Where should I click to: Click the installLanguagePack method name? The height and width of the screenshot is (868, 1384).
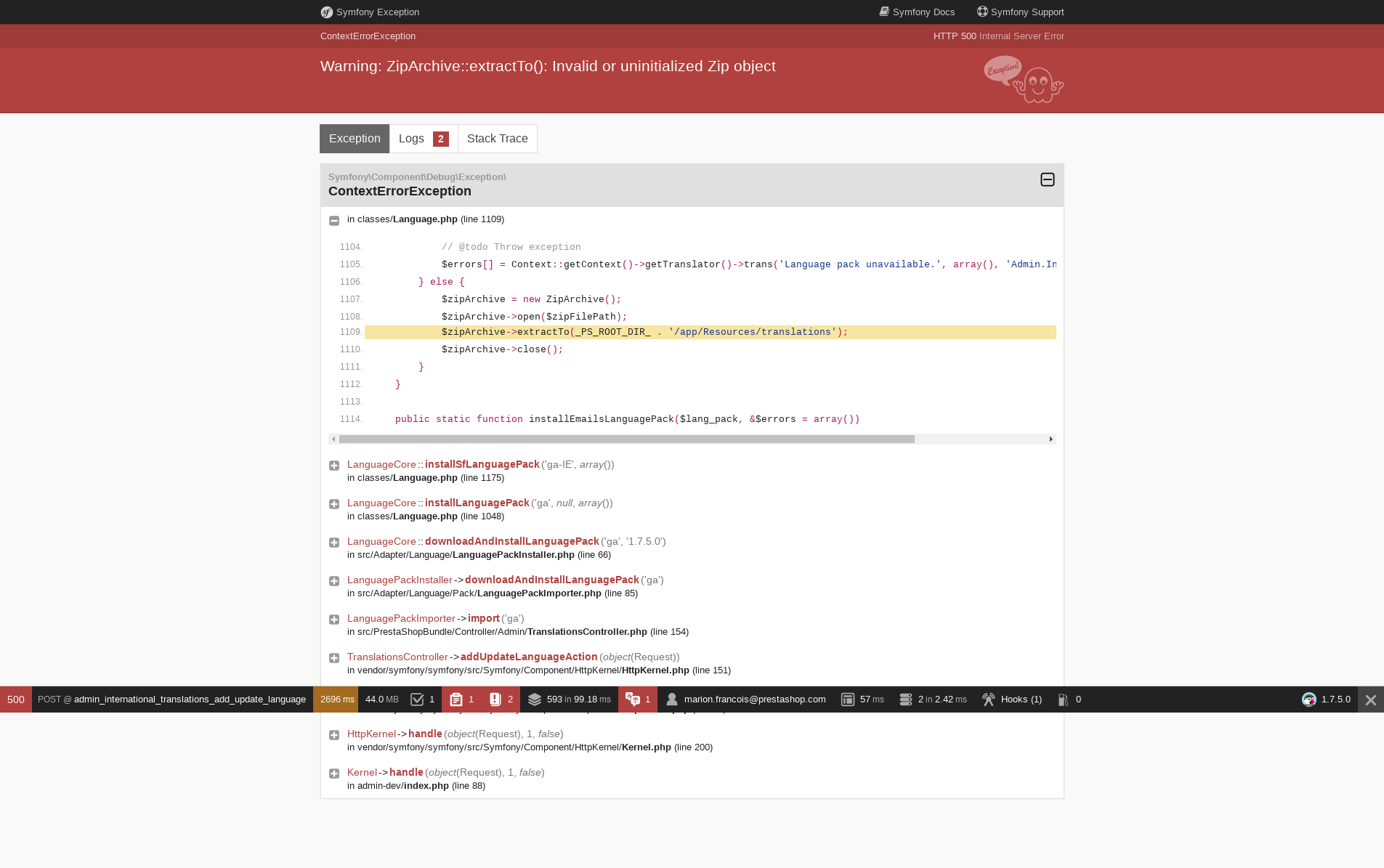pyautogui.click(x=477, y=503)
